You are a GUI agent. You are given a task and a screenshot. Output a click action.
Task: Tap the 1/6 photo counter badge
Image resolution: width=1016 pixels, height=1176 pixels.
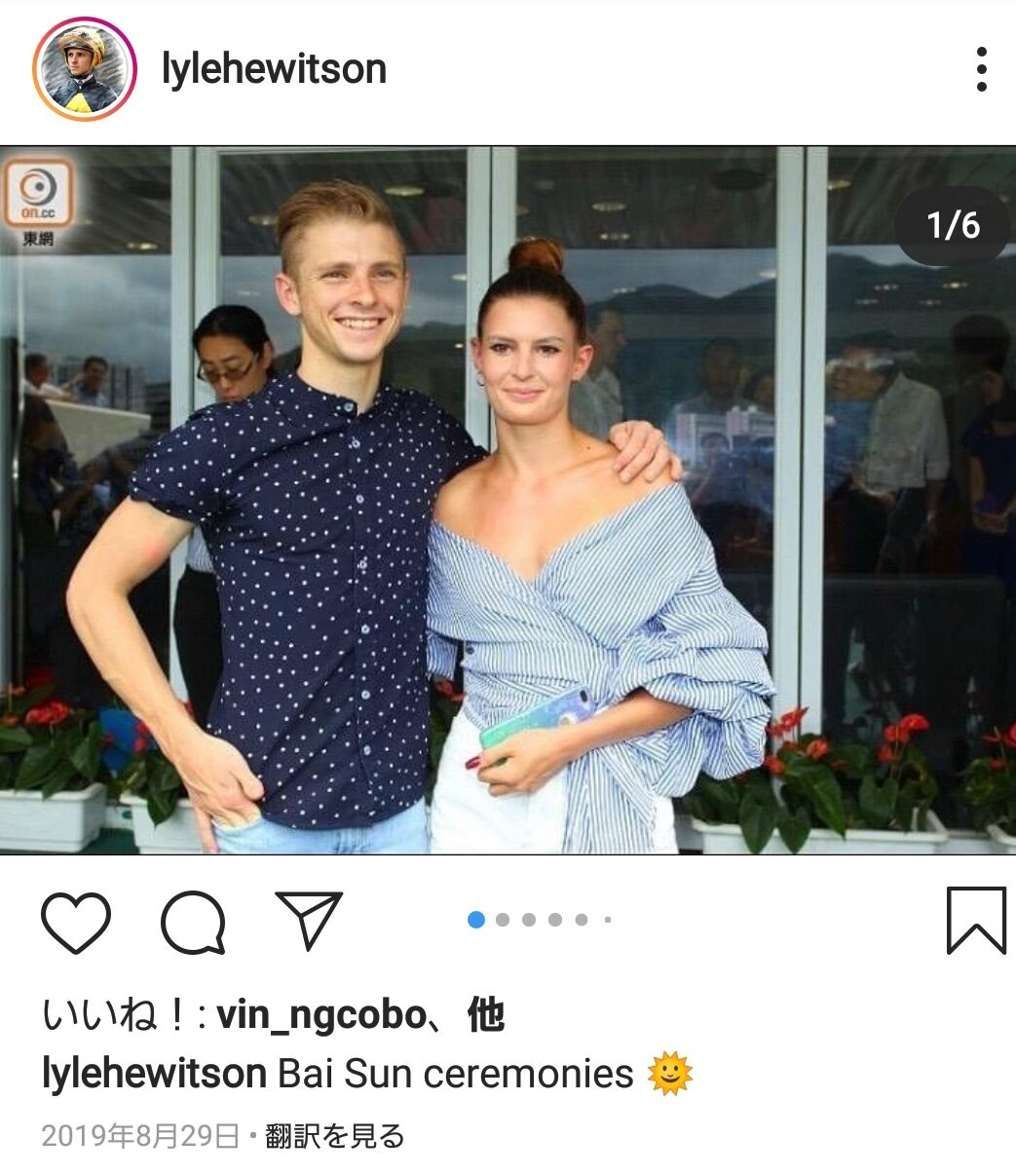pyautogui.click(x=953, y=226)
